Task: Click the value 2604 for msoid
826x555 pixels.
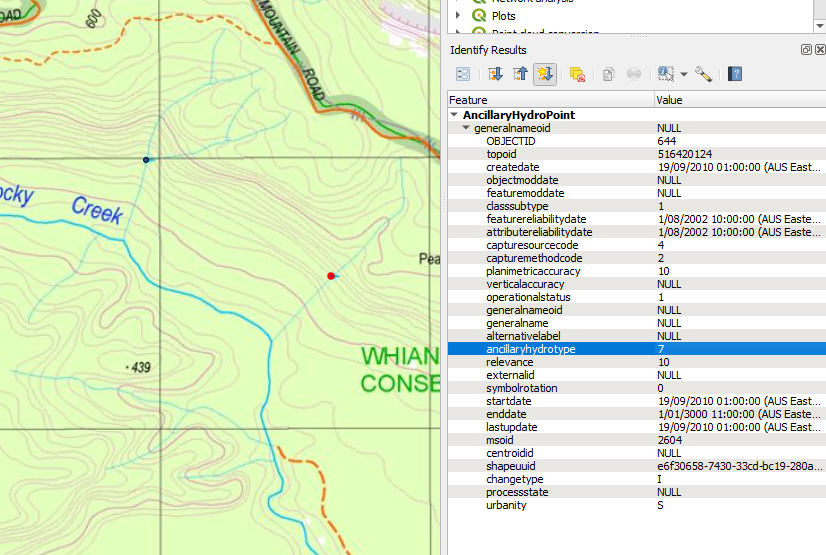Action: [x=670, y=440]
